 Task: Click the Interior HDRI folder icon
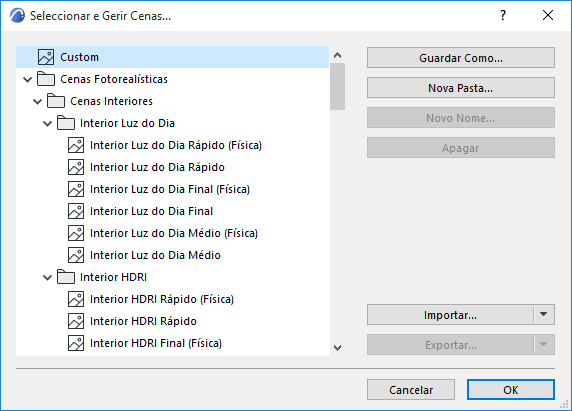(66, 277)
